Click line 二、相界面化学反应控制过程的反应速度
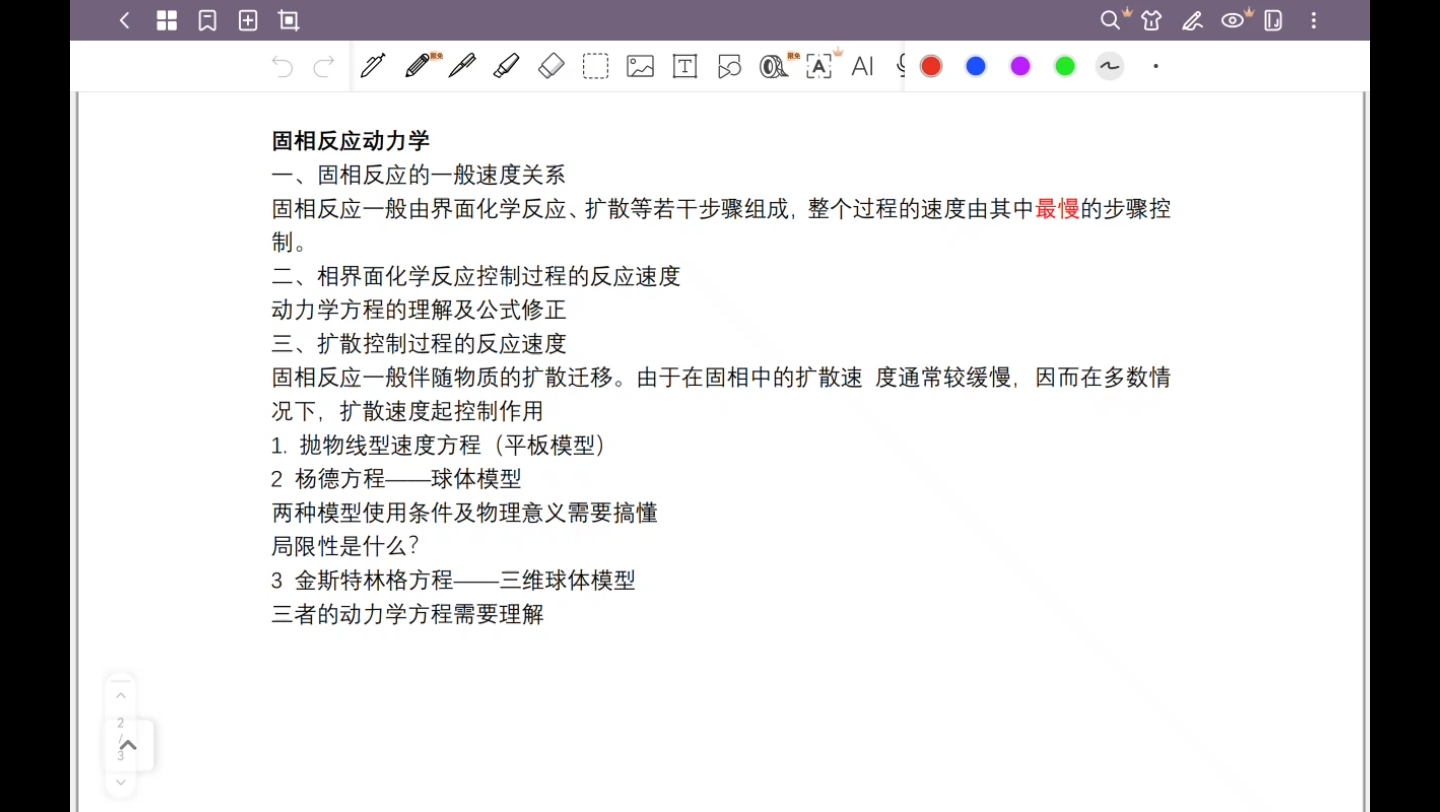Image resolution: width=1440 pixels, height=812 pixels. click(x=476, y=276)
